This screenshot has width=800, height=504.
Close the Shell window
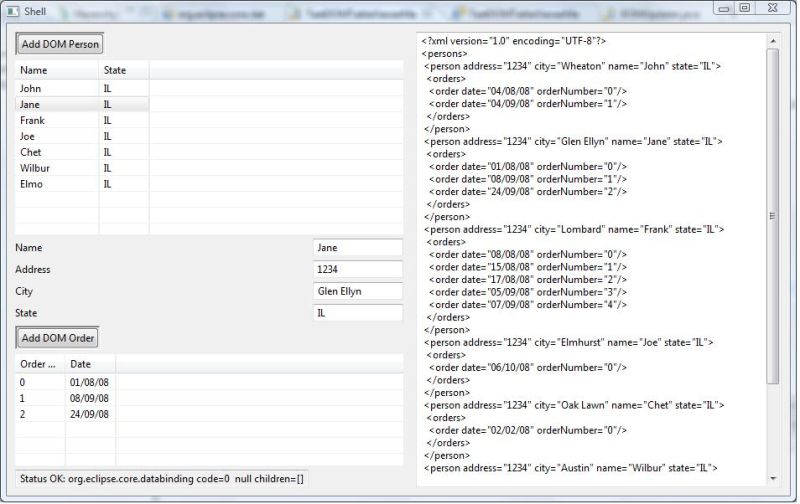click(x=773, y=8)
